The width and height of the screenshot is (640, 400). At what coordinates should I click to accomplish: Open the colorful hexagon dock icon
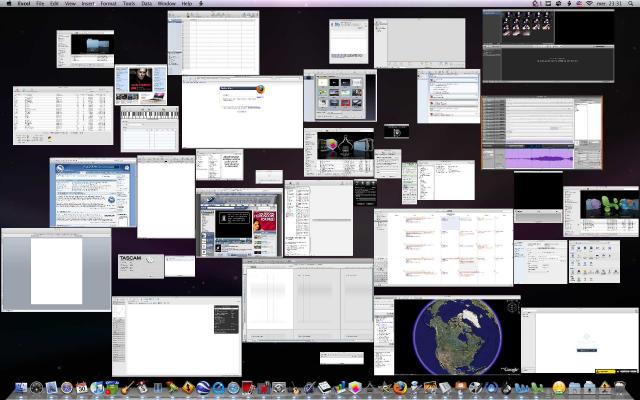[355, 388]
